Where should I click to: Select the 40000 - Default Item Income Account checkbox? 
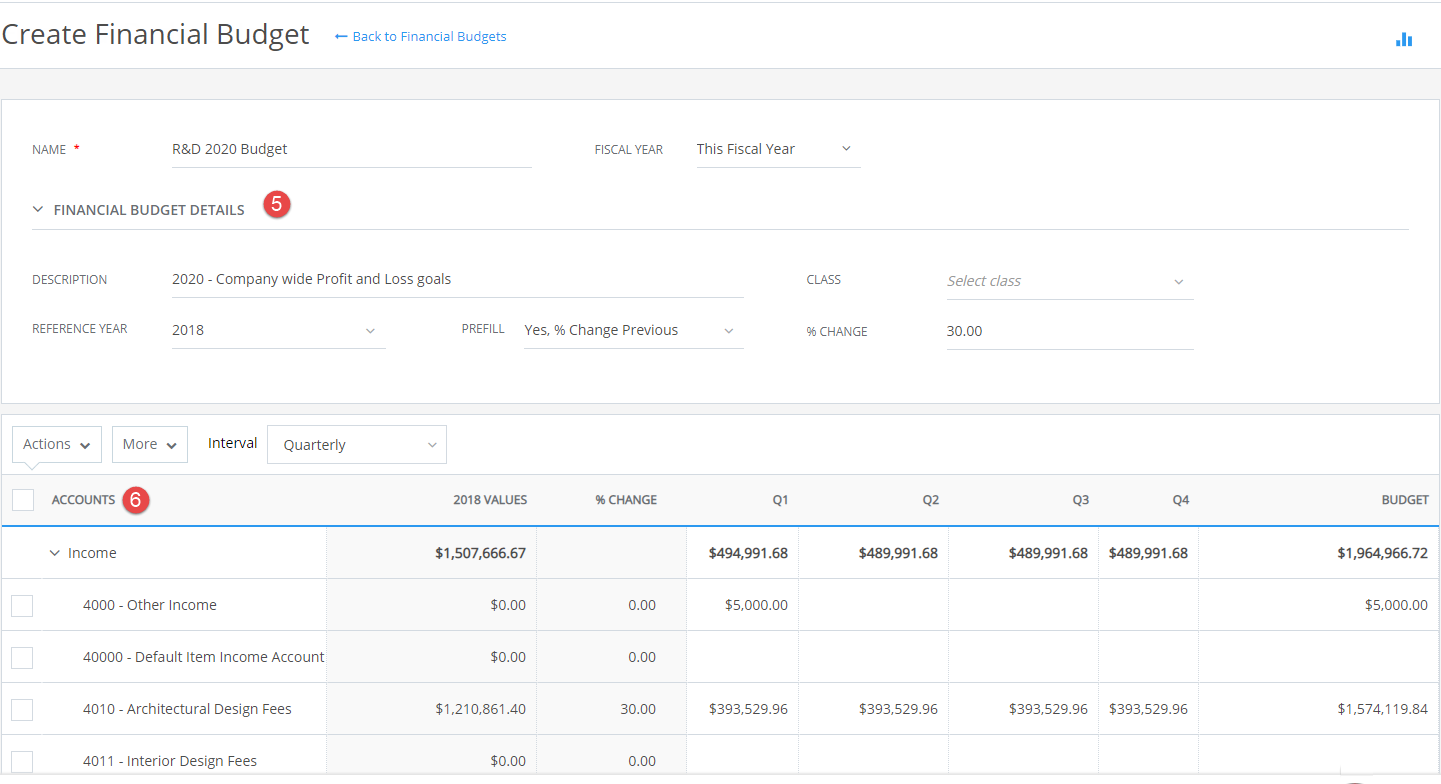pos(22,657)
